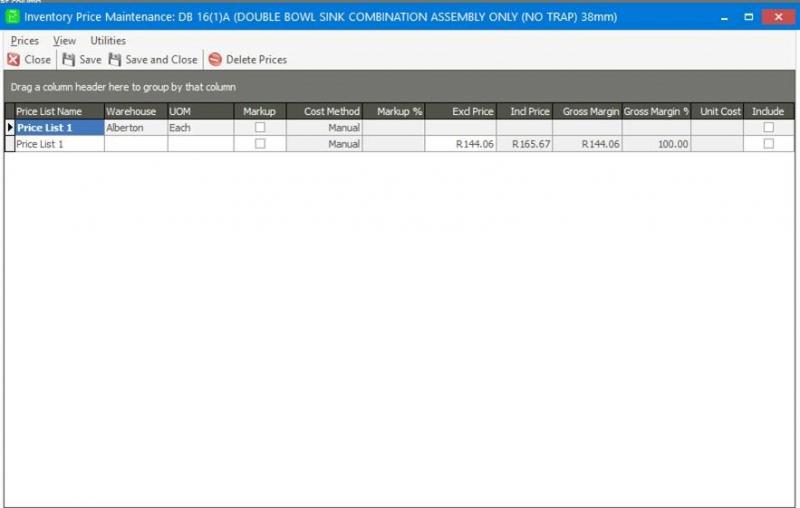Select the Cost Method cell in first row

[x=324, y=128]
